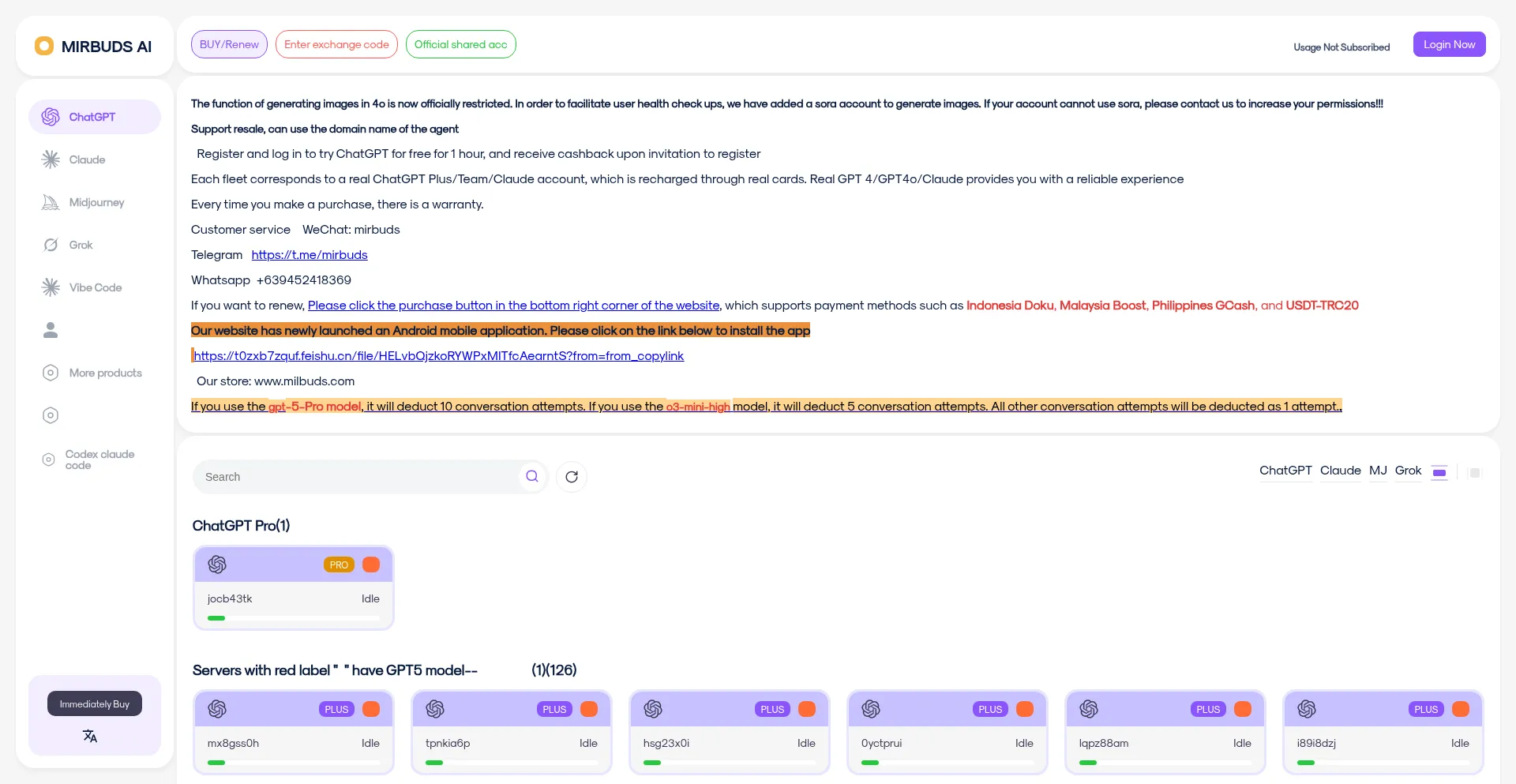
Task: Refresh the server list
Action: tap(572, 477)
